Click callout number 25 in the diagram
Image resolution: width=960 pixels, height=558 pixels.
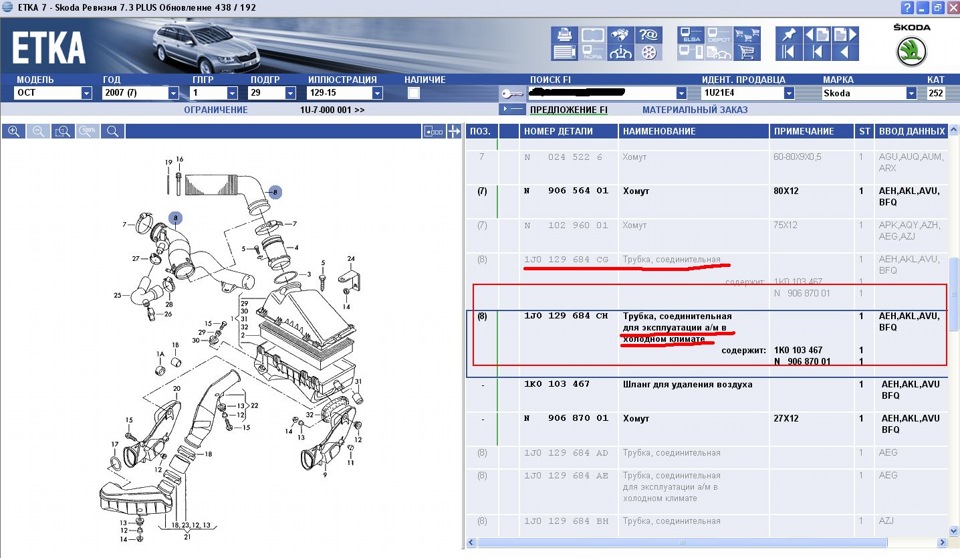pos(117,295)
